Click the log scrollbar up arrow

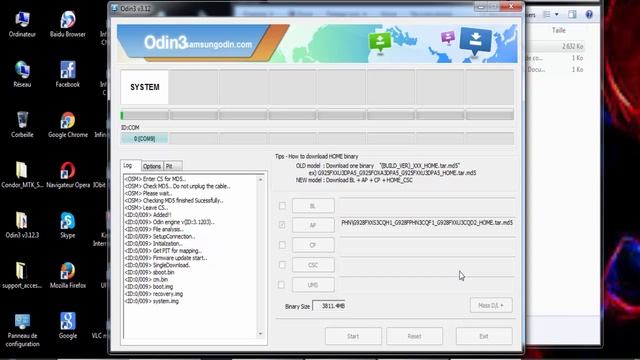[x=260, y=180]
